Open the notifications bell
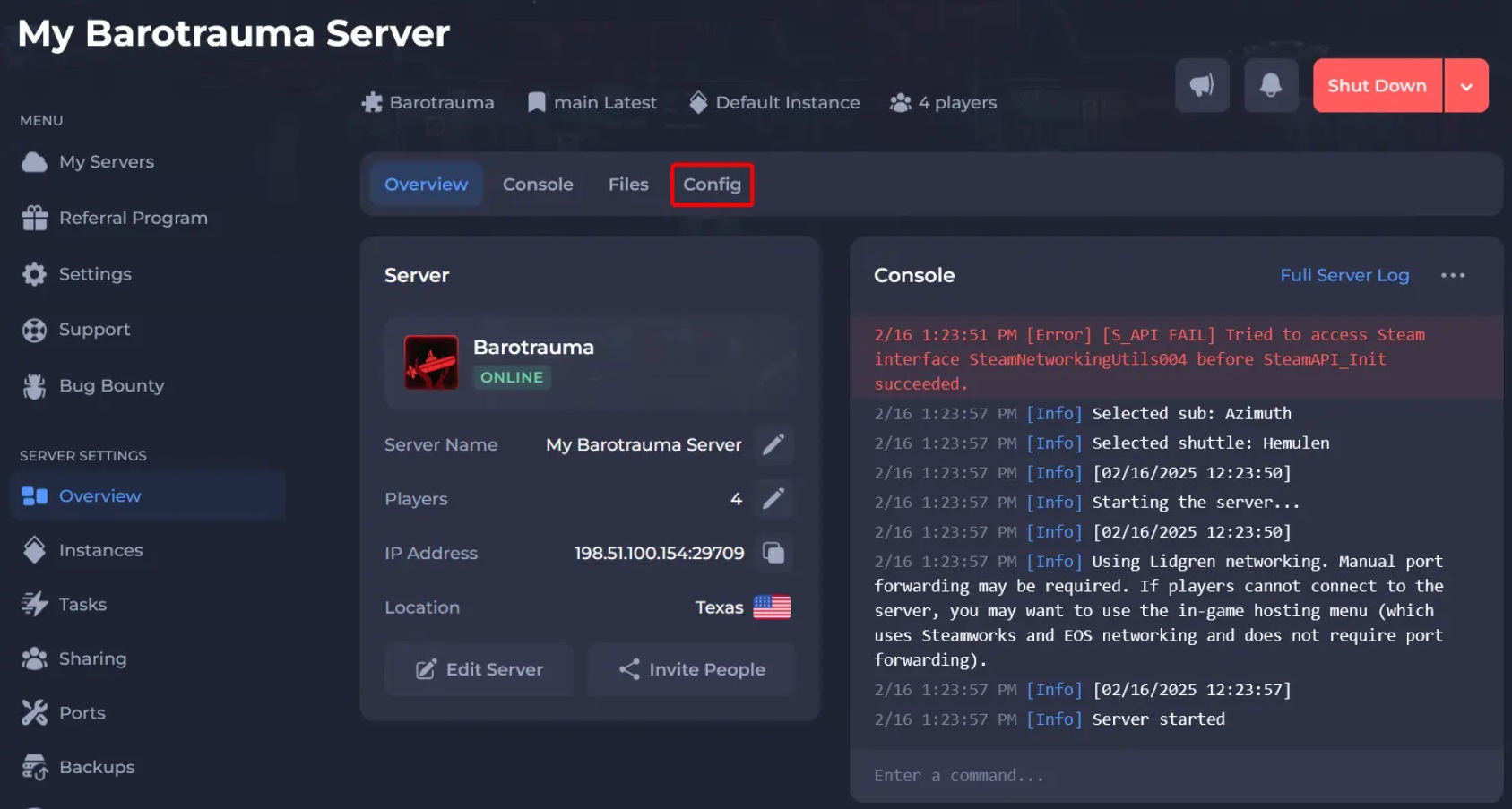 click(1270, 86)
